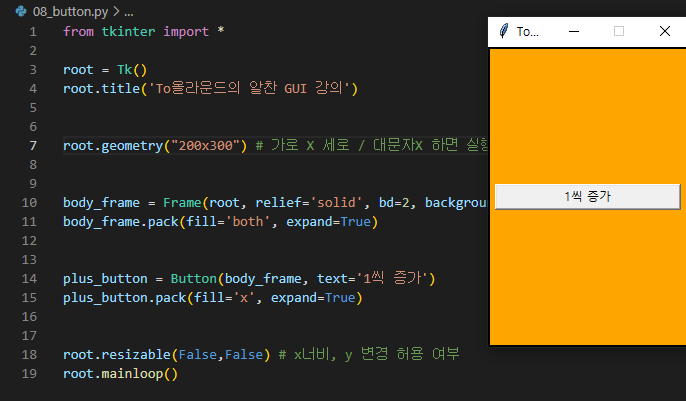Click the 'To...' title text of Tk window
Image resolution: width=686 pixels, height=401 pixels.
click(528, 31)
